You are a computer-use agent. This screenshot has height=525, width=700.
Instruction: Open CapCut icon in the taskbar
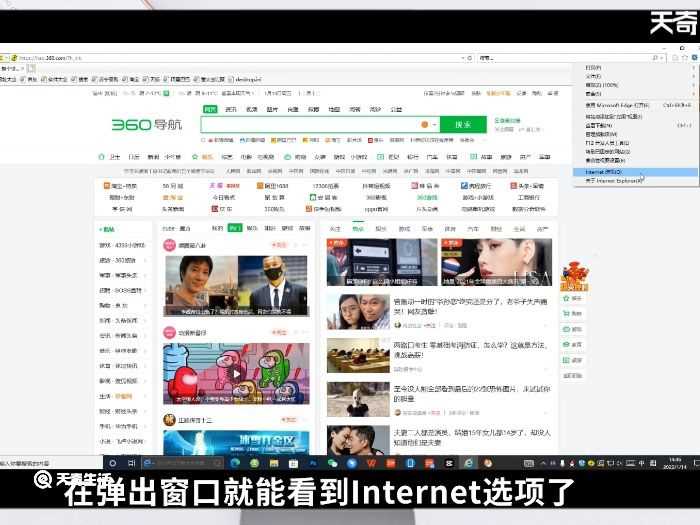pyautogui.click(x=449, y=463)
